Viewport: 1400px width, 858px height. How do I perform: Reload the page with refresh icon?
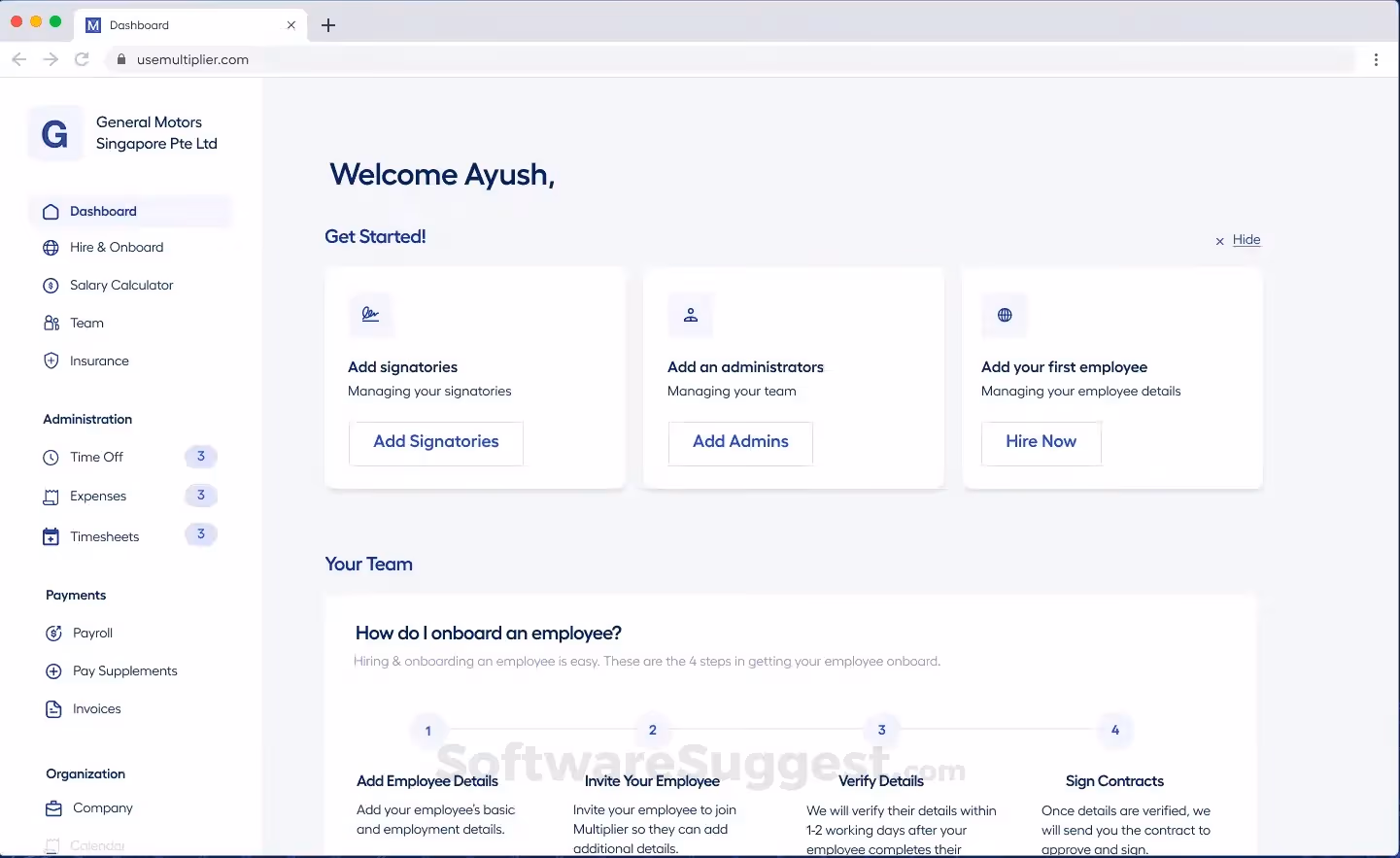click(x=83, y=59)
